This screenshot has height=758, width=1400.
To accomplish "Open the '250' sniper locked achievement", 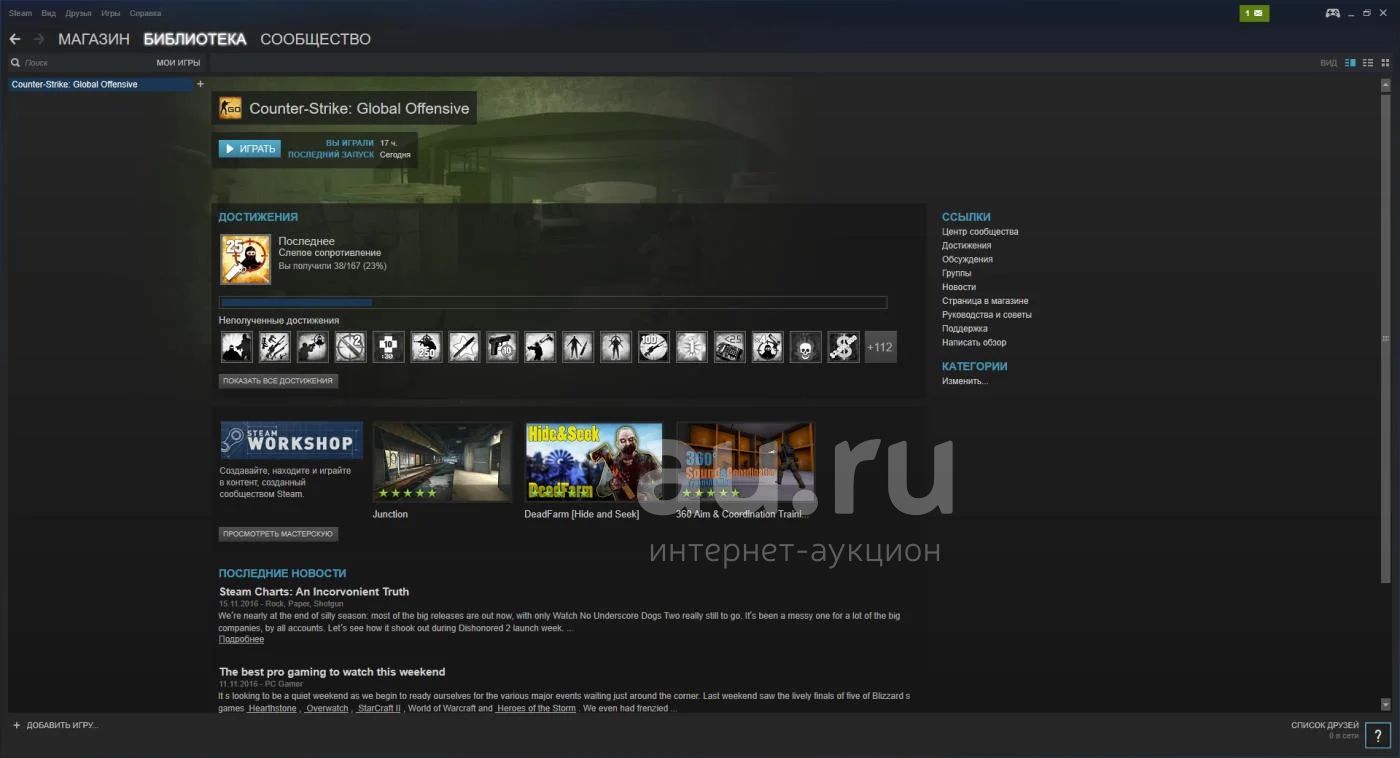I will pyautogui.click(x=427, y=347).
